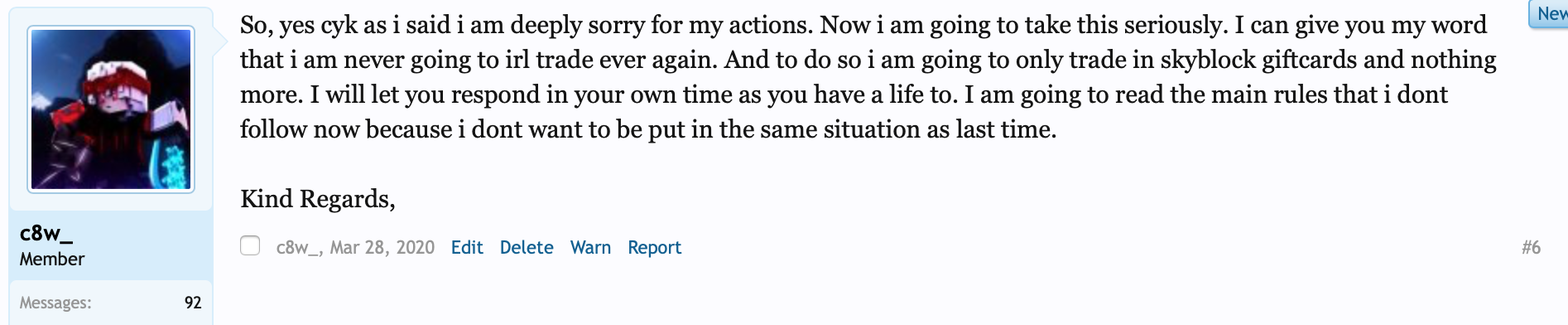Report this post
Viewport: 1568px width, 325px height.
pos(654,247)
